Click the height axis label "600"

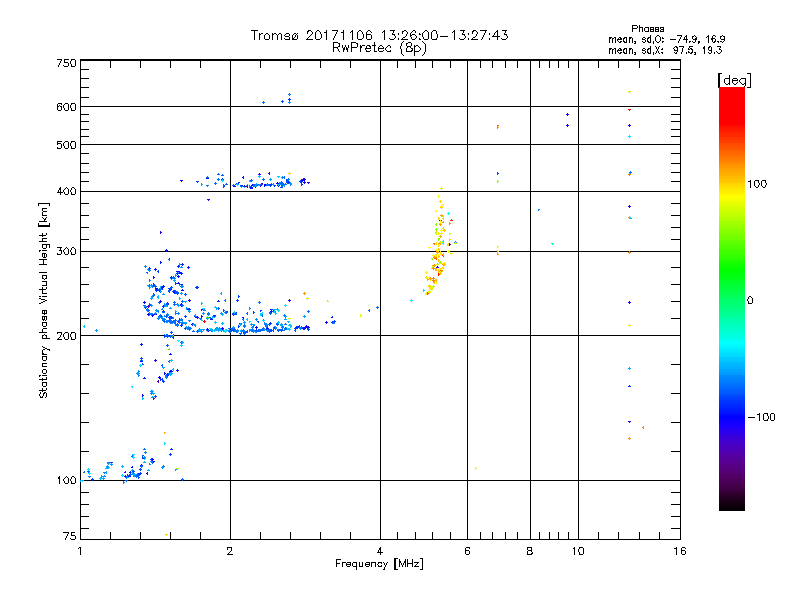click(66, 107)
